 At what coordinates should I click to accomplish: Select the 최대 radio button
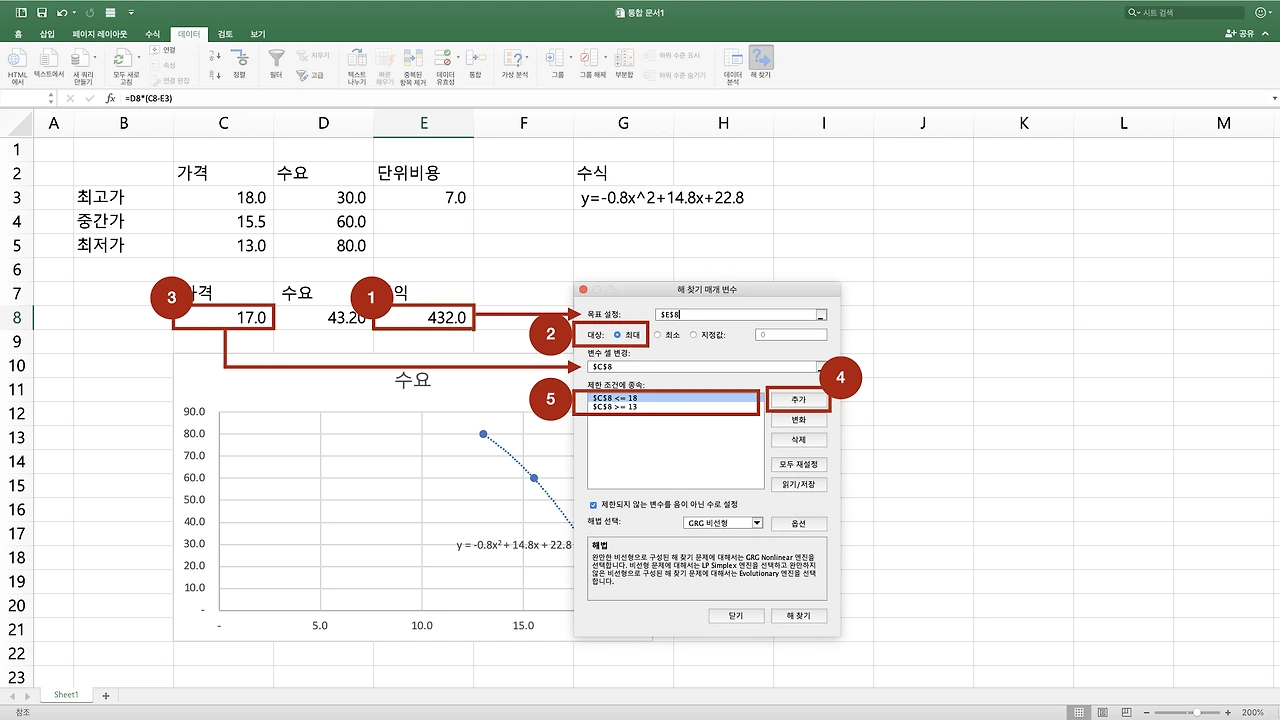click(x=617, y=335)
